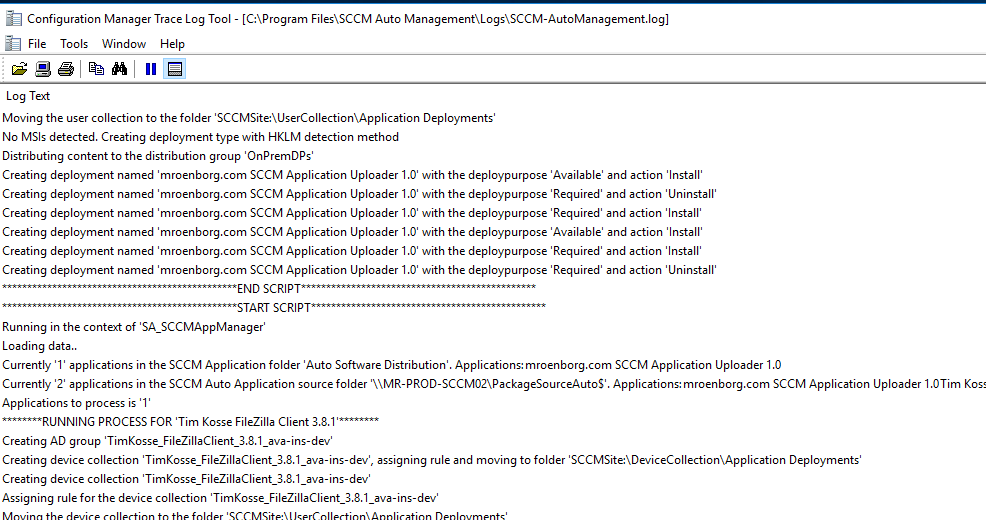This screenshot has width=986, height=520.
Task: Select the 'Running in the context of' line
Action: click(134, 327)
